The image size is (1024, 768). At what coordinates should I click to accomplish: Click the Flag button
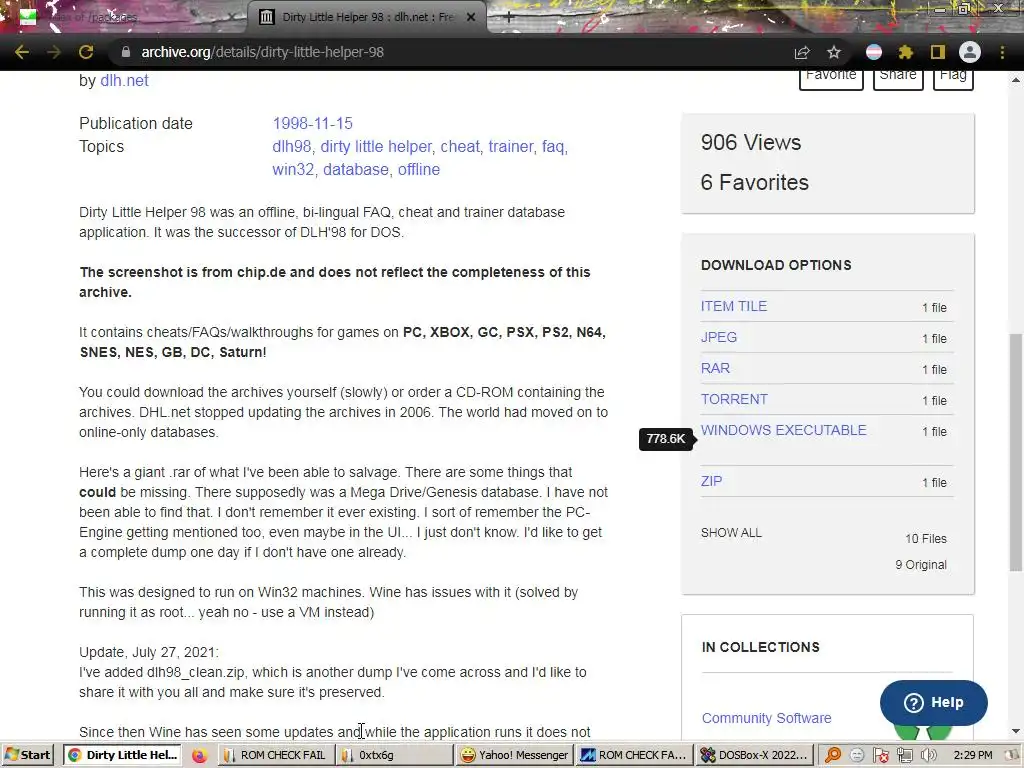coord(953,78)
